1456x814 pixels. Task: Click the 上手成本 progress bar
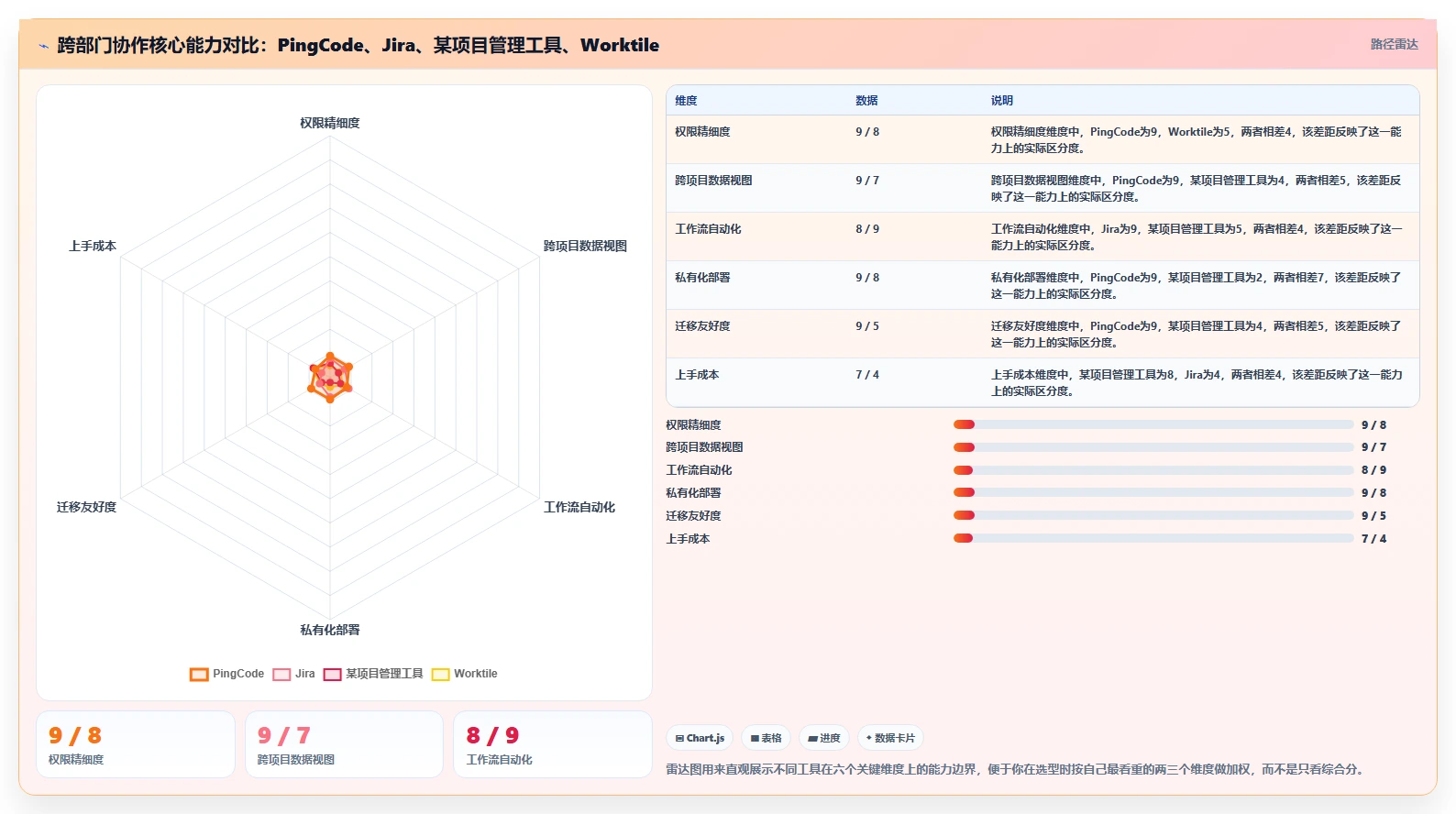1153,538
